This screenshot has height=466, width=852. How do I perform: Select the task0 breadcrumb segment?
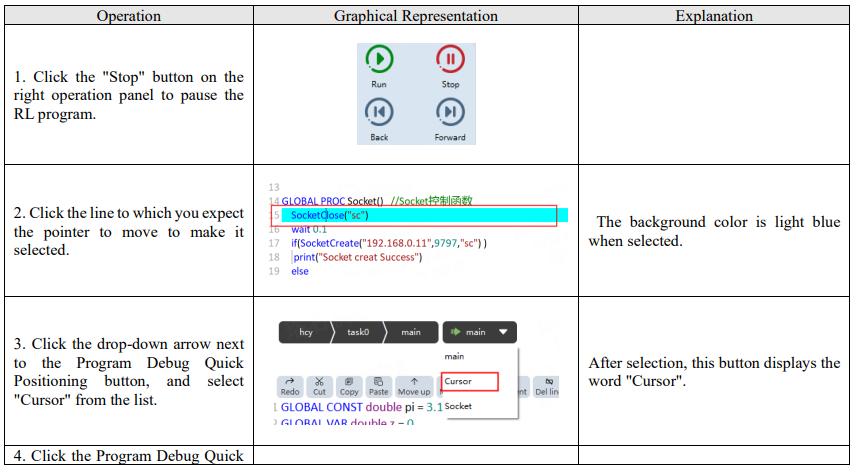[x=358, y=332]
